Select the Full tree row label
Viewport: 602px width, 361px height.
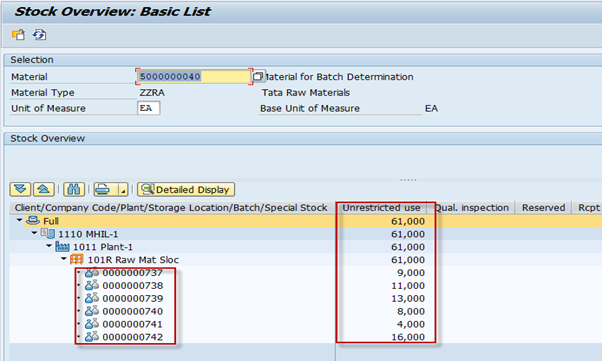51,221
